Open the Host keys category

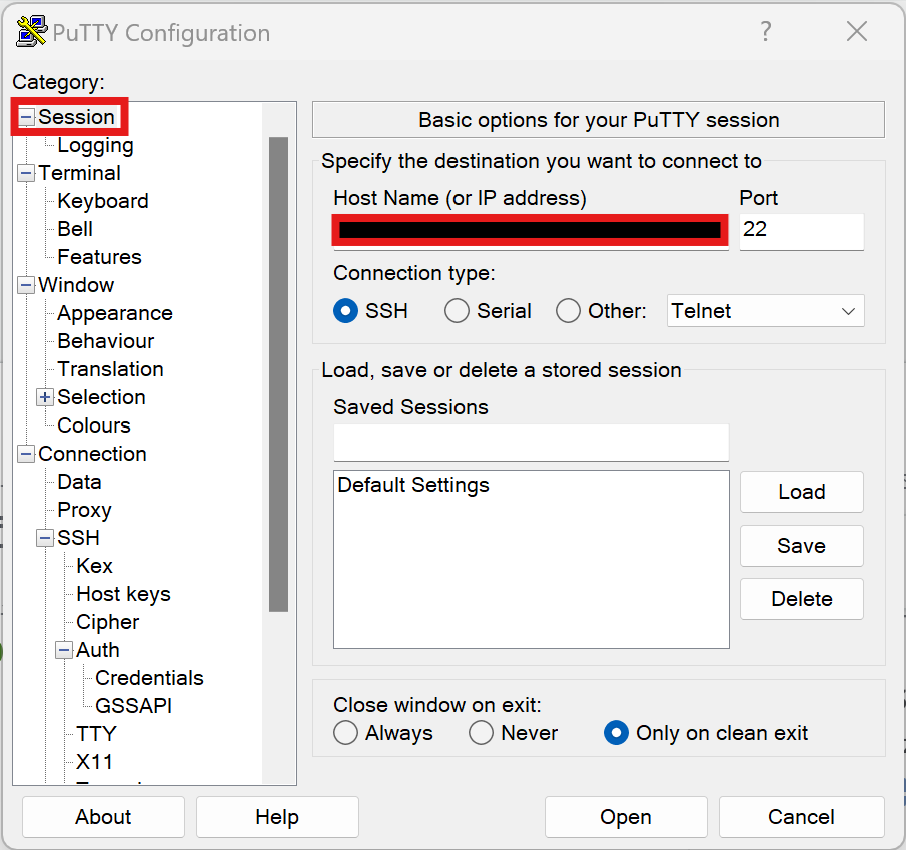point(124,594)
